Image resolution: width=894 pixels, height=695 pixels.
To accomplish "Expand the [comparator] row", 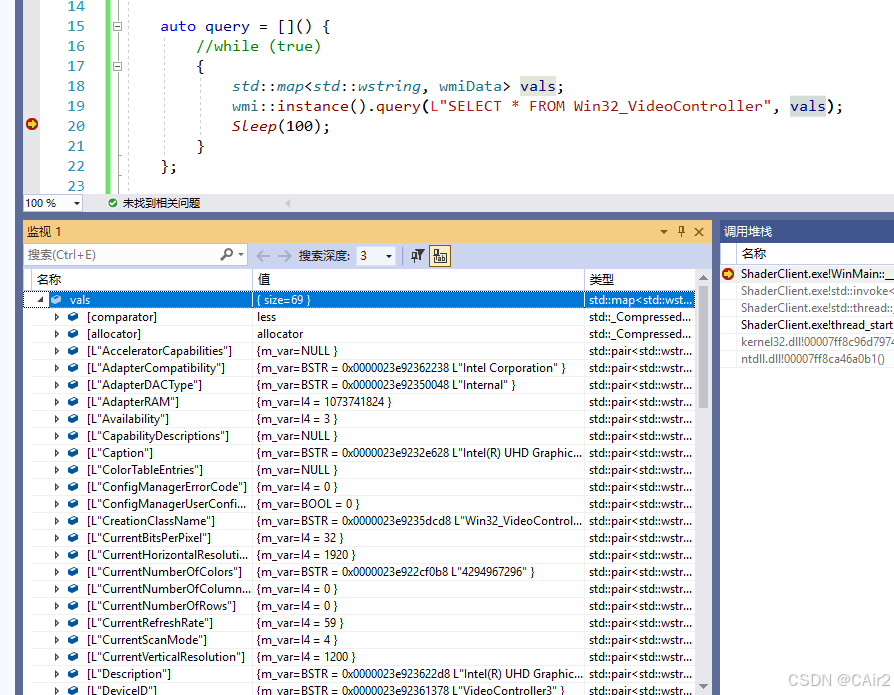I will pyautogui.click(x=56, y=317).
